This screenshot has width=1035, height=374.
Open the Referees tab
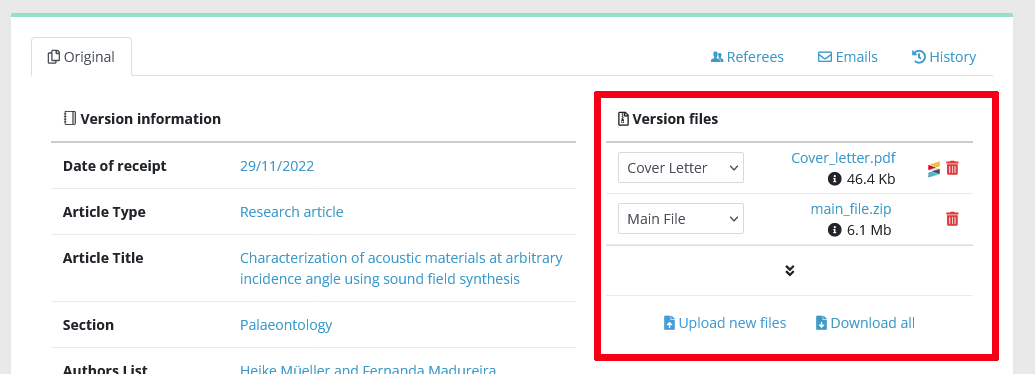point(747,57)
